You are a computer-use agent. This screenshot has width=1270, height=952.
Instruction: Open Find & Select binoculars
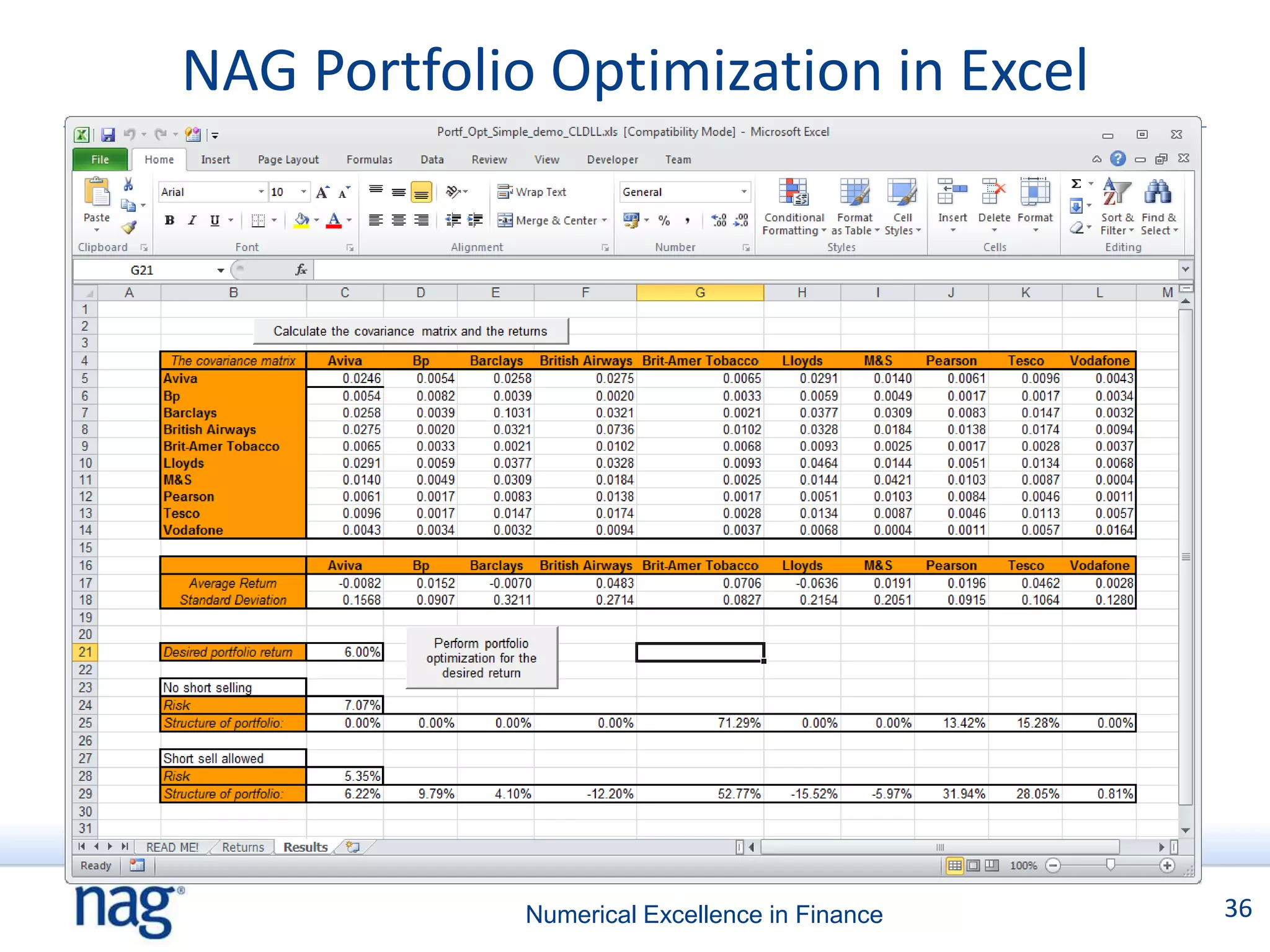[1158, 206]
